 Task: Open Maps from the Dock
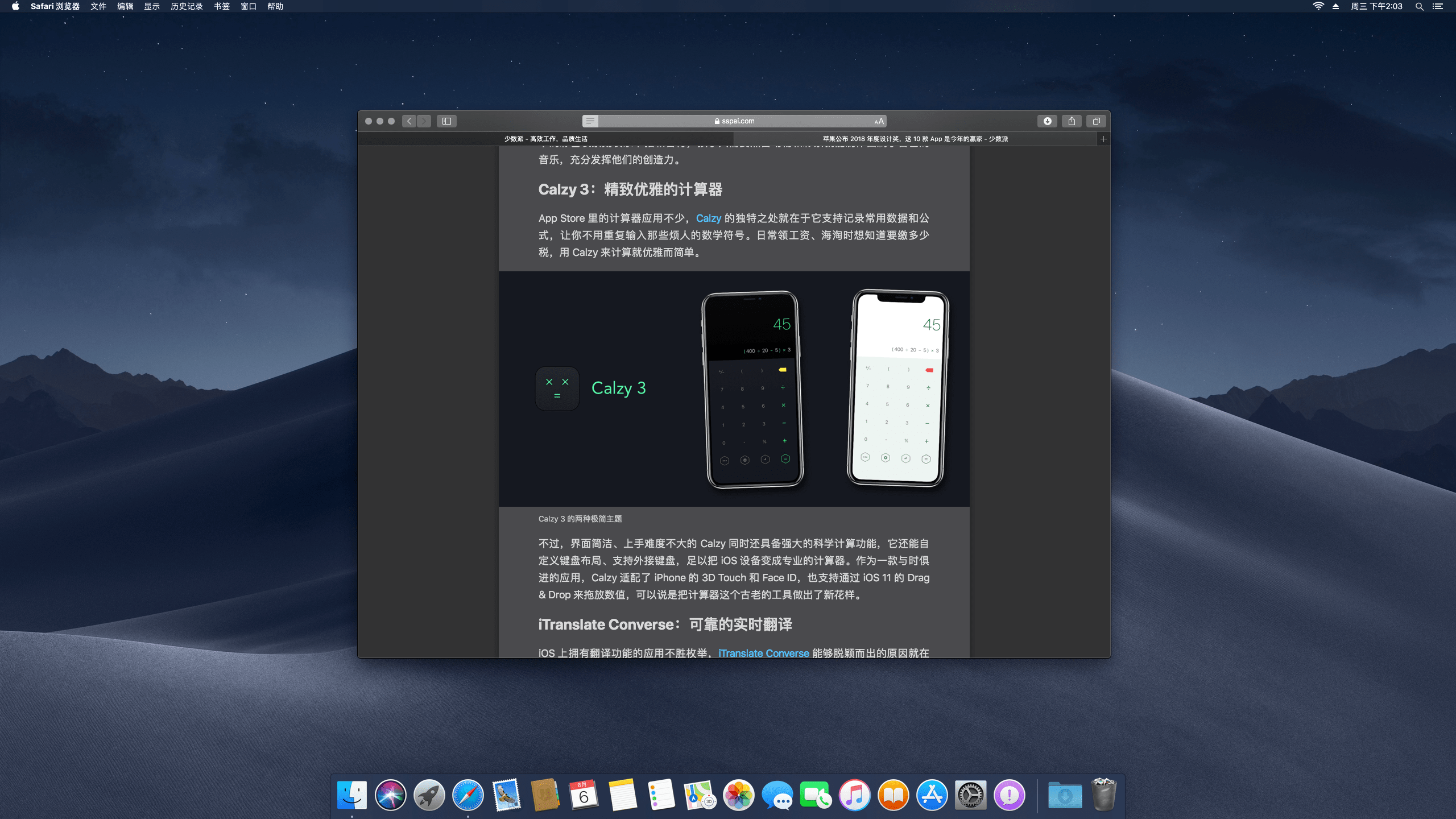[x=700, y=795]
